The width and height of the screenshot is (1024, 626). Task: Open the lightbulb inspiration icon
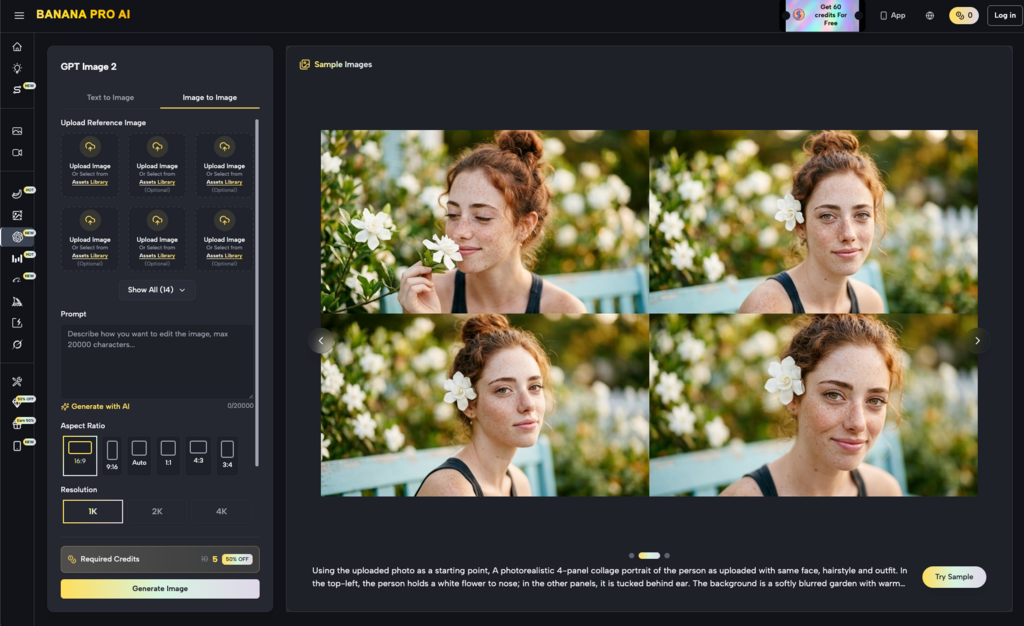(17, 68)
